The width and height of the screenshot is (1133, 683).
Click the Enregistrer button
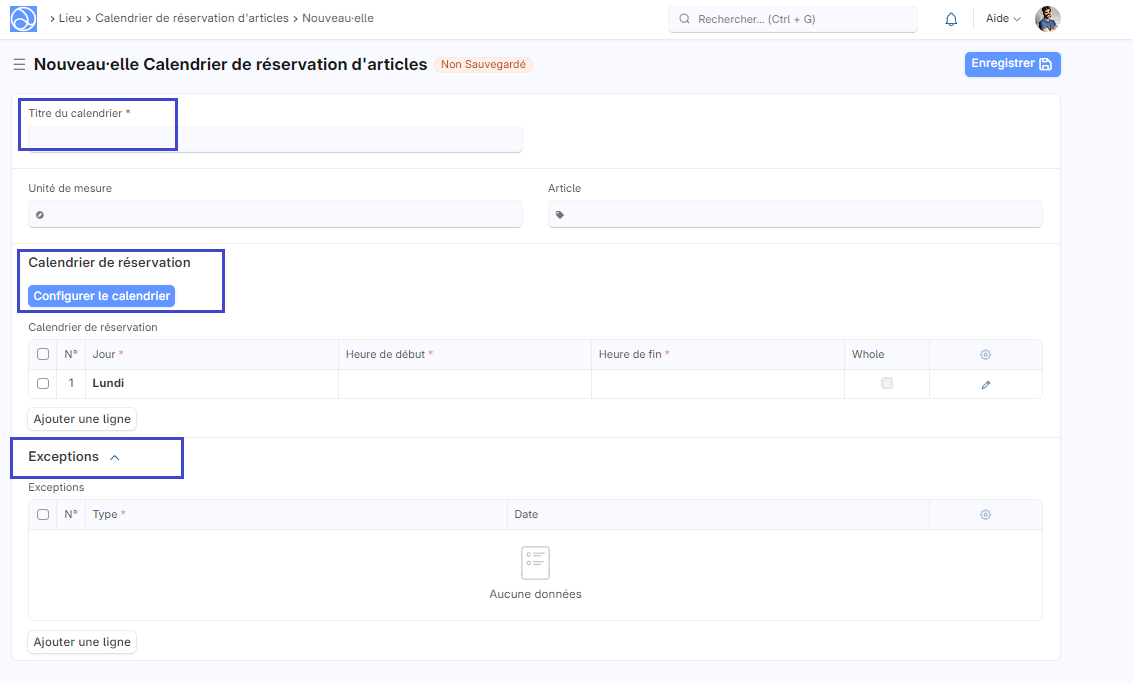click(1012, 64)
